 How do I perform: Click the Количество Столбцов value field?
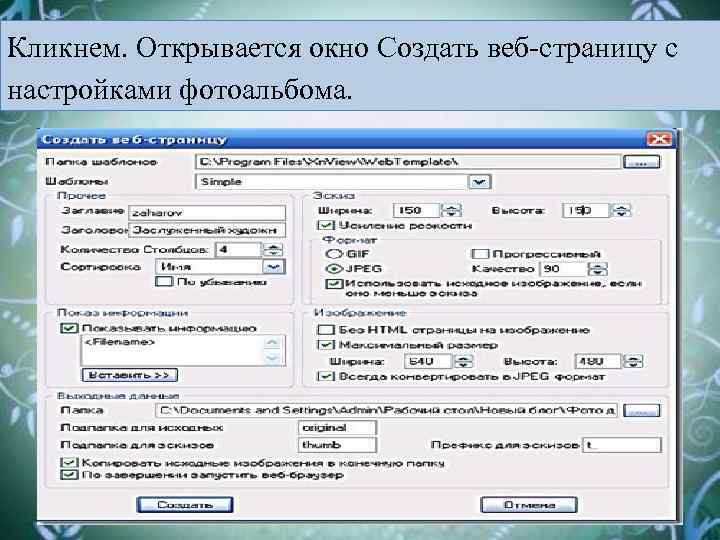click(x=238, y=250)
